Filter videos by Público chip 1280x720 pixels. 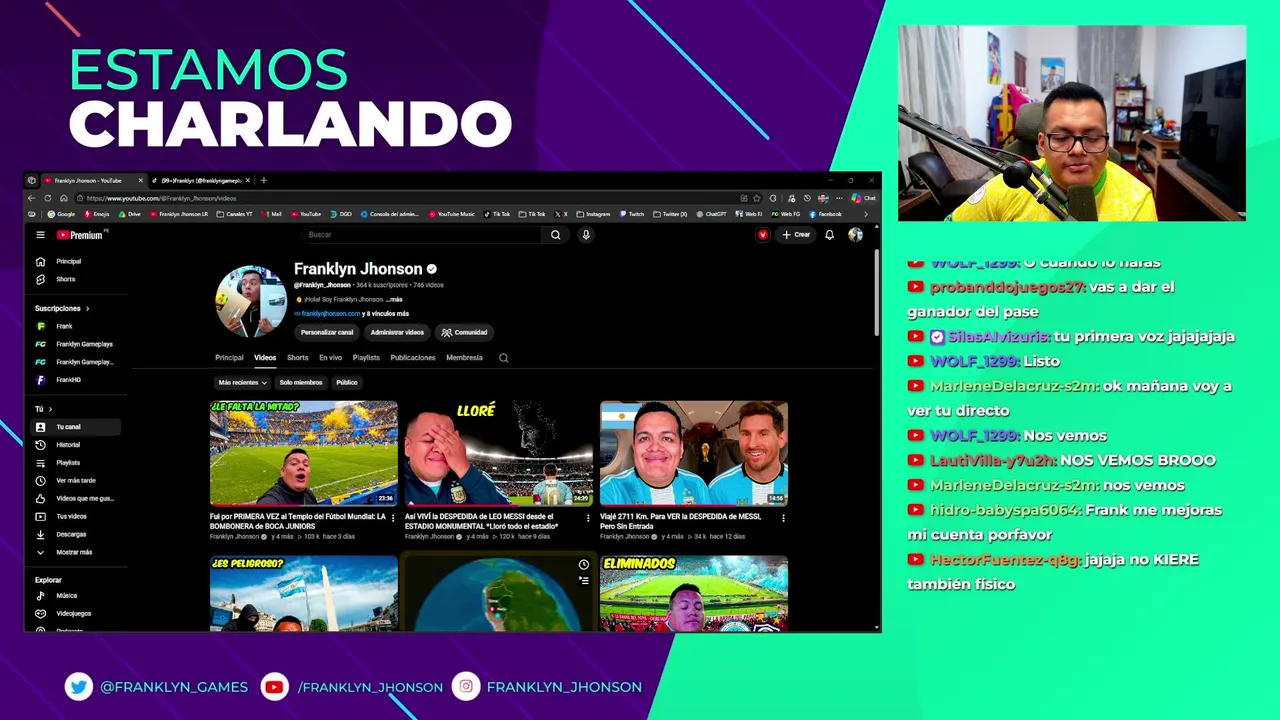347,383
